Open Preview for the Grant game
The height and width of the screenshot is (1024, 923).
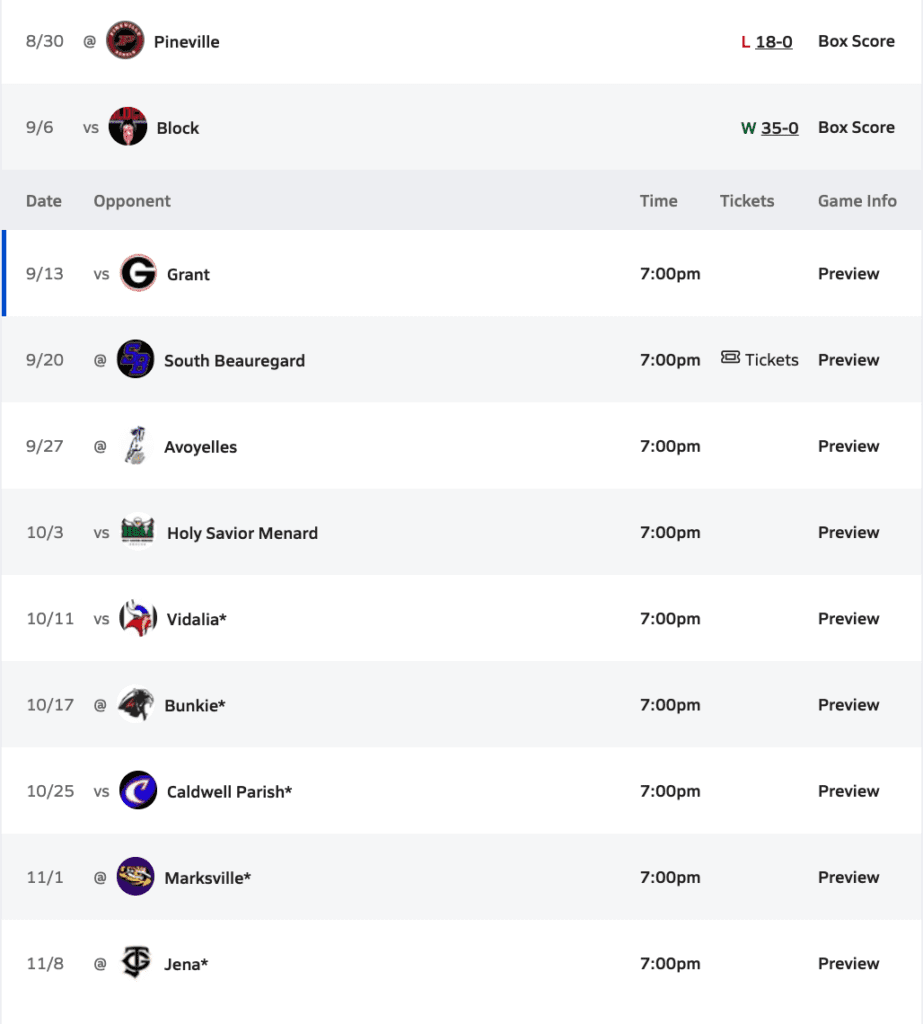pyautogui.click(x=848, y=274)
